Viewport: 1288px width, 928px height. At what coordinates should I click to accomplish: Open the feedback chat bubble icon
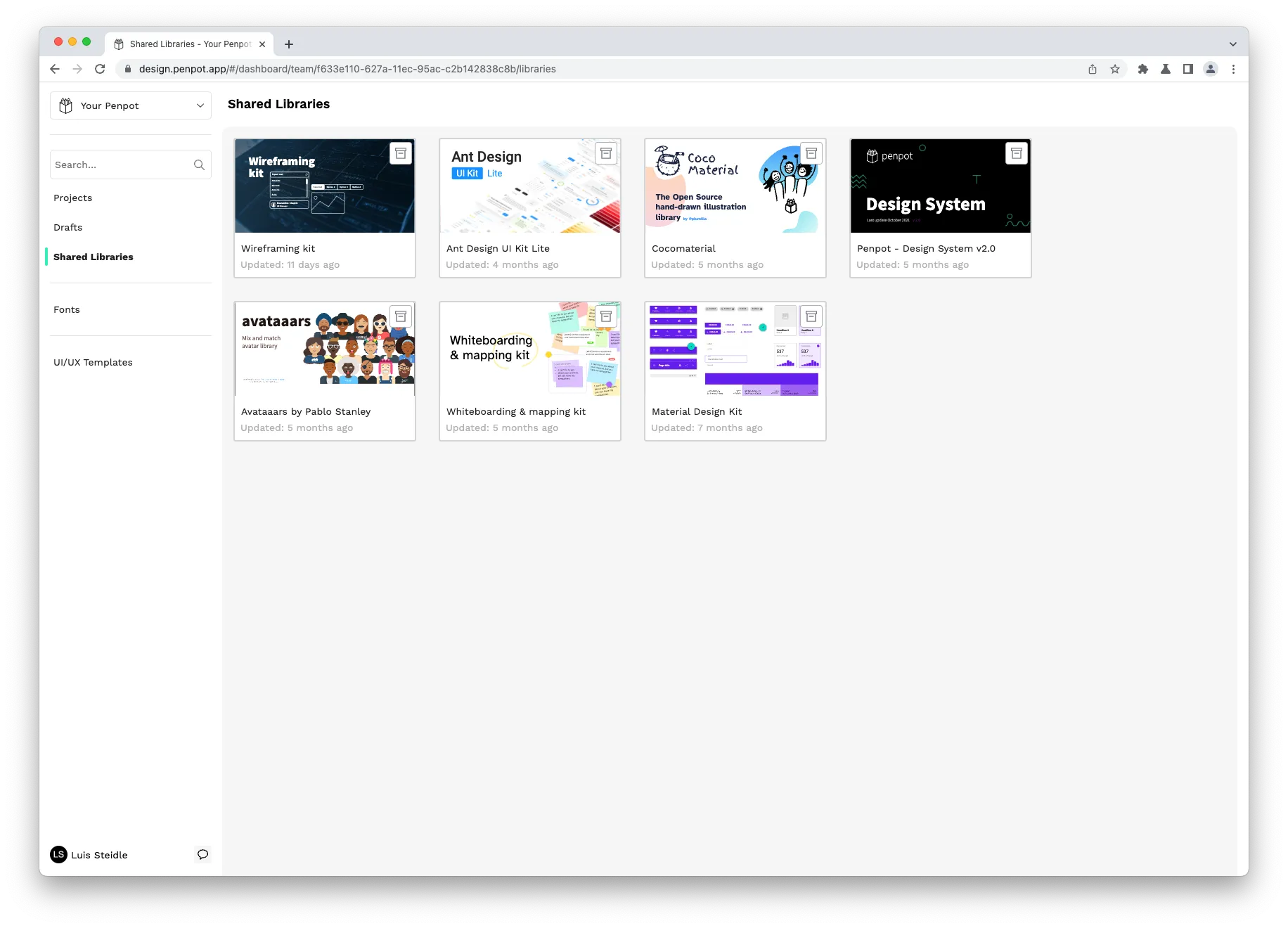click(x=202, y=854)
